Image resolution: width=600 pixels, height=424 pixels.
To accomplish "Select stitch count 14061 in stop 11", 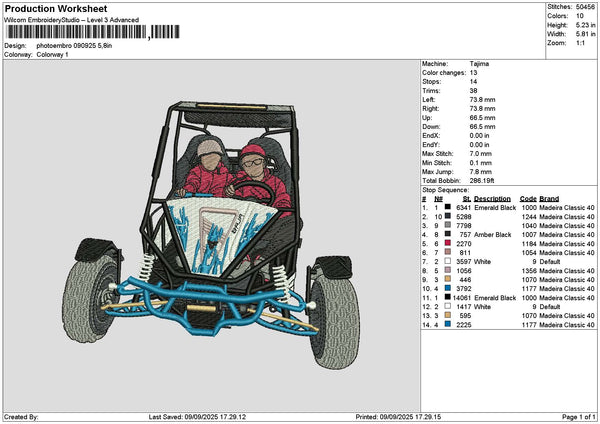I will tap(462, 297).
